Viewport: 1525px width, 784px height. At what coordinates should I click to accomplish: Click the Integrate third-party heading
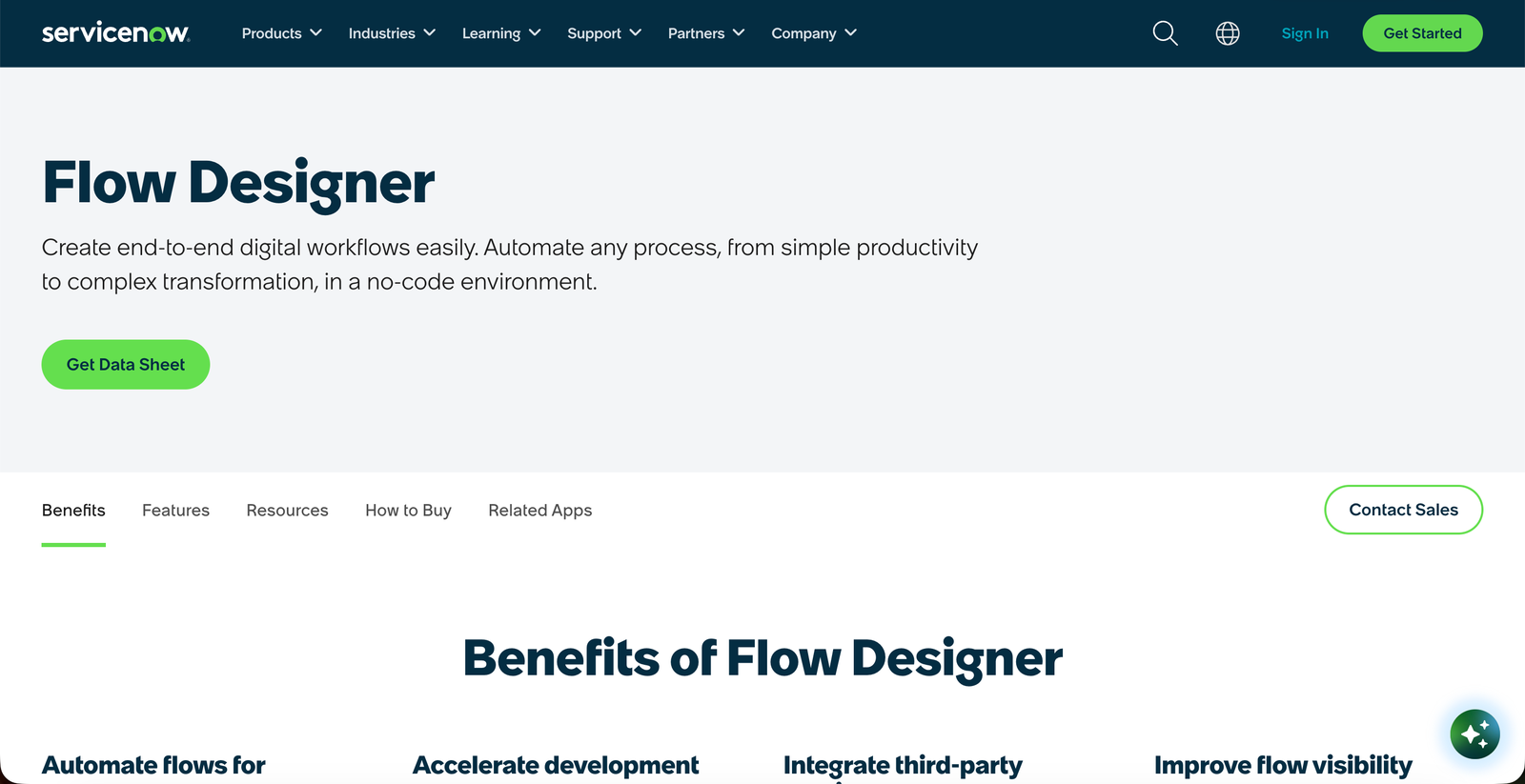pos(903,766)
